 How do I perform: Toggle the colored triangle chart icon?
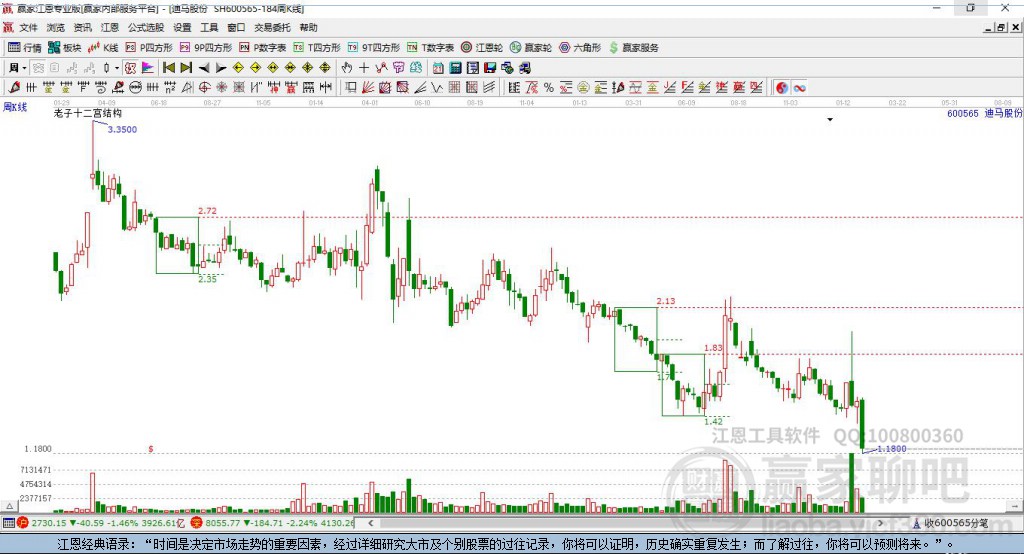click(x=148, y=68)
